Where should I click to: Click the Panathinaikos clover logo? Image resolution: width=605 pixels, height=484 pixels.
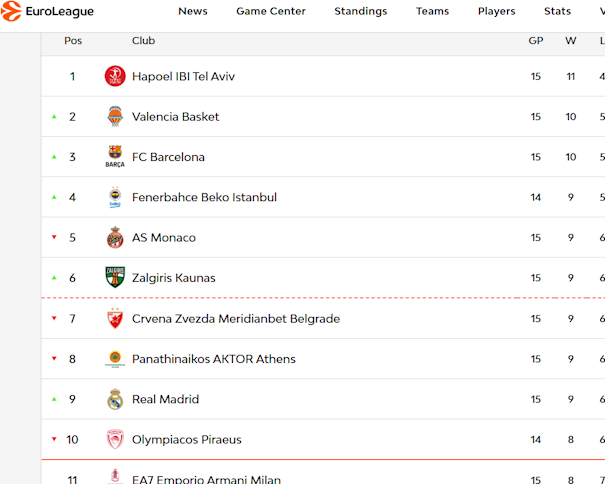coord(115,359)
